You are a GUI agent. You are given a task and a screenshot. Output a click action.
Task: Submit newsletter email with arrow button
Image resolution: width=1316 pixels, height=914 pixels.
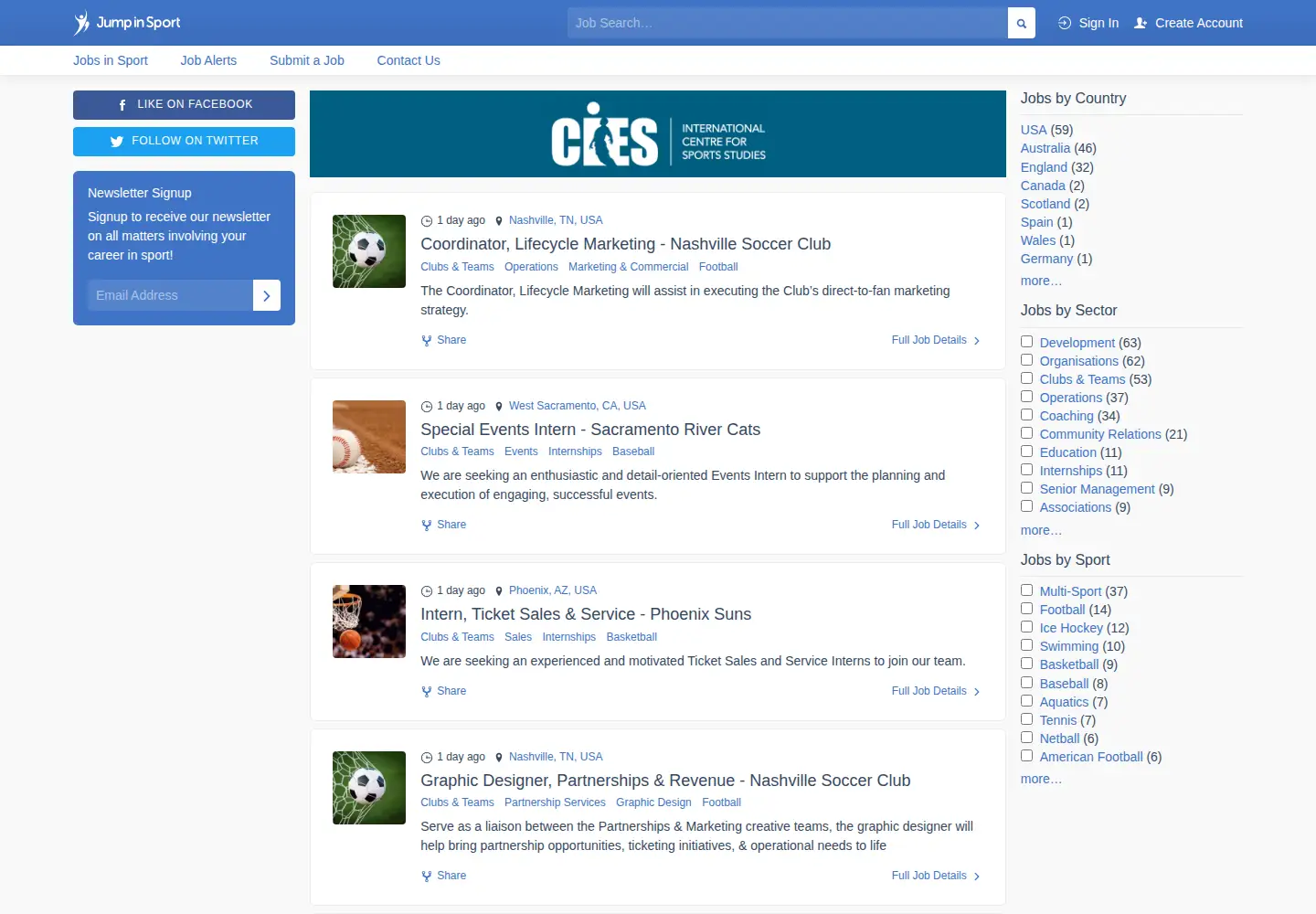point(266,295)
